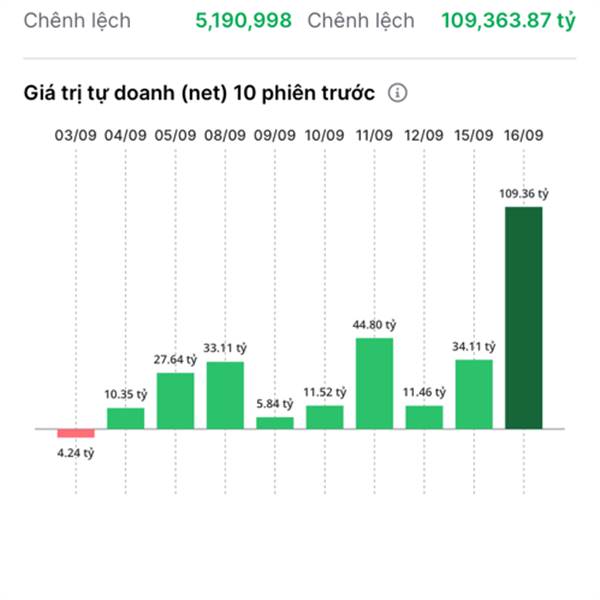Select the 12/09 bar at 11.46 tỷ
The image size is (600, 600).
(x=424, y=417)
